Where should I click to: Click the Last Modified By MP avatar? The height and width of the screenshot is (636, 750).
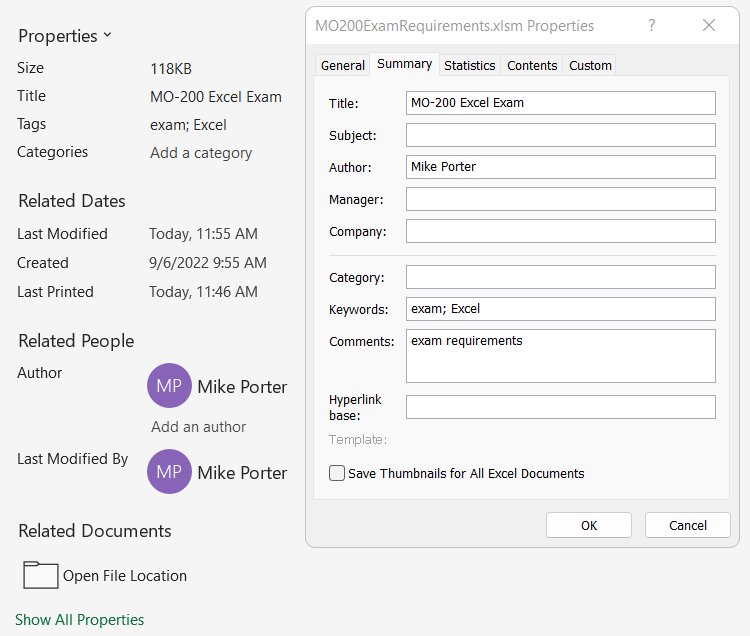(x=169, y=472)
